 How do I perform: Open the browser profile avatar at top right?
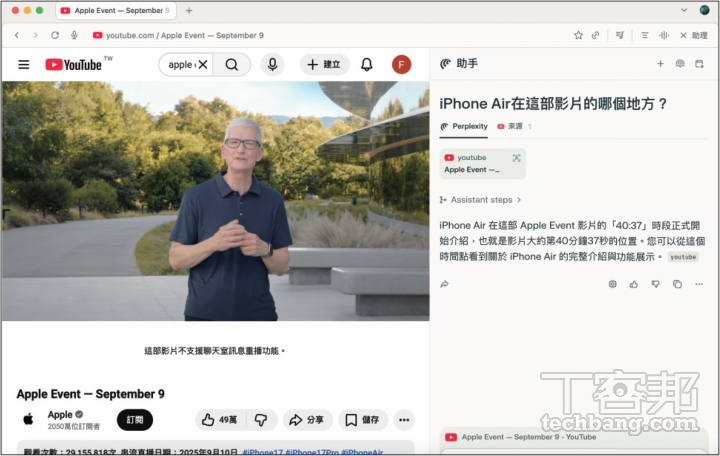click(x=704, y=10)
